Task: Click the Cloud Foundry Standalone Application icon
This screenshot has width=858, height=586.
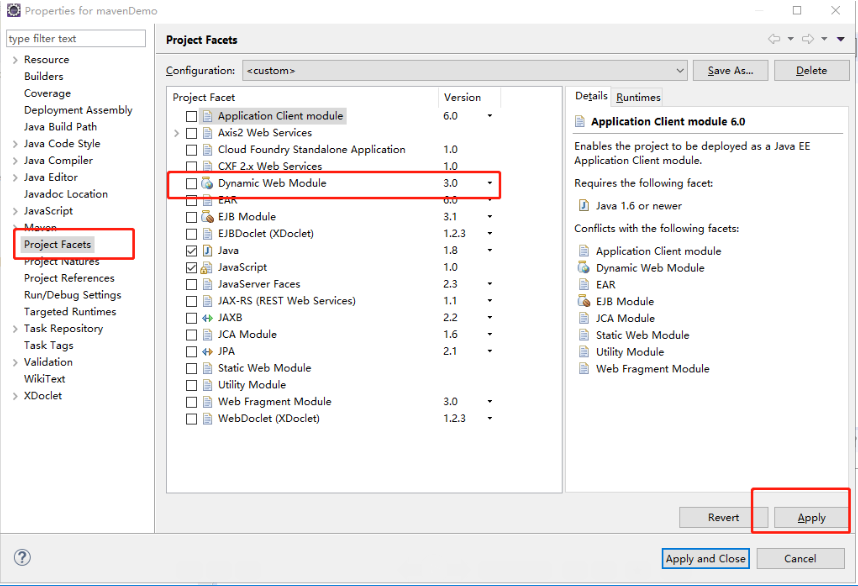Action: coord(207,150)
